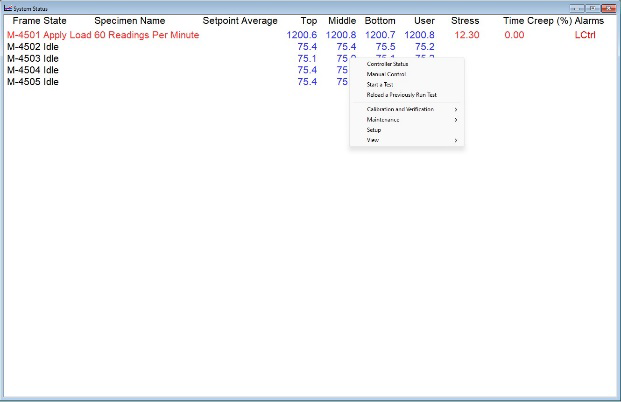Click the LCtrl alarm indicator

585,35
